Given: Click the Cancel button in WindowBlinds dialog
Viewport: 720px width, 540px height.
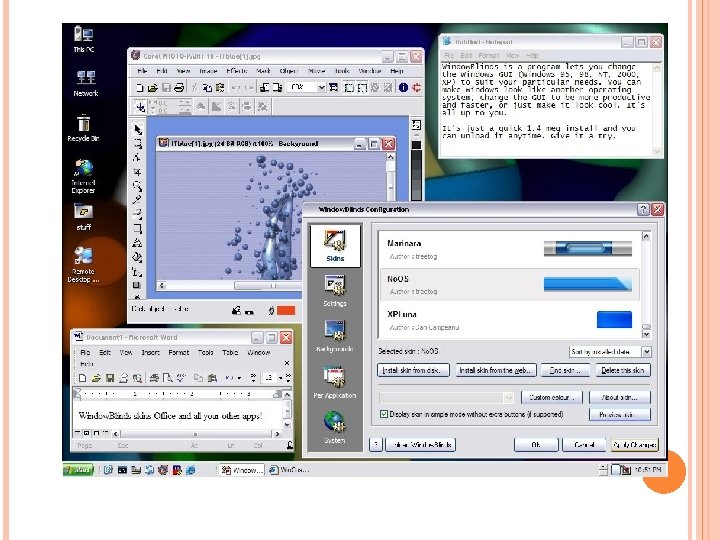Looking at the screenshot, I should pos(584,444).
